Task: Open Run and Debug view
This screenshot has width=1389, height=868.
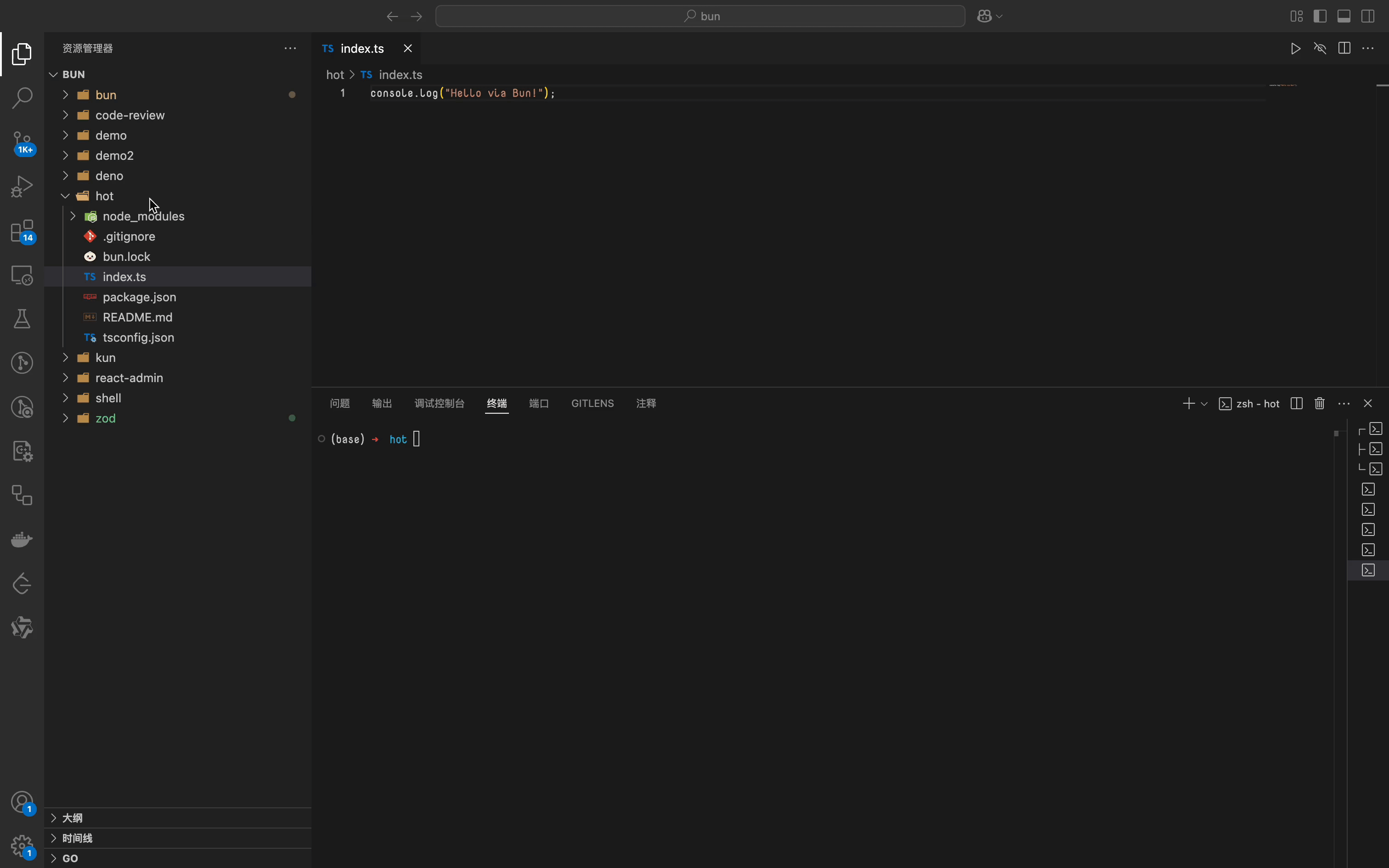Action: coord(22,186)
